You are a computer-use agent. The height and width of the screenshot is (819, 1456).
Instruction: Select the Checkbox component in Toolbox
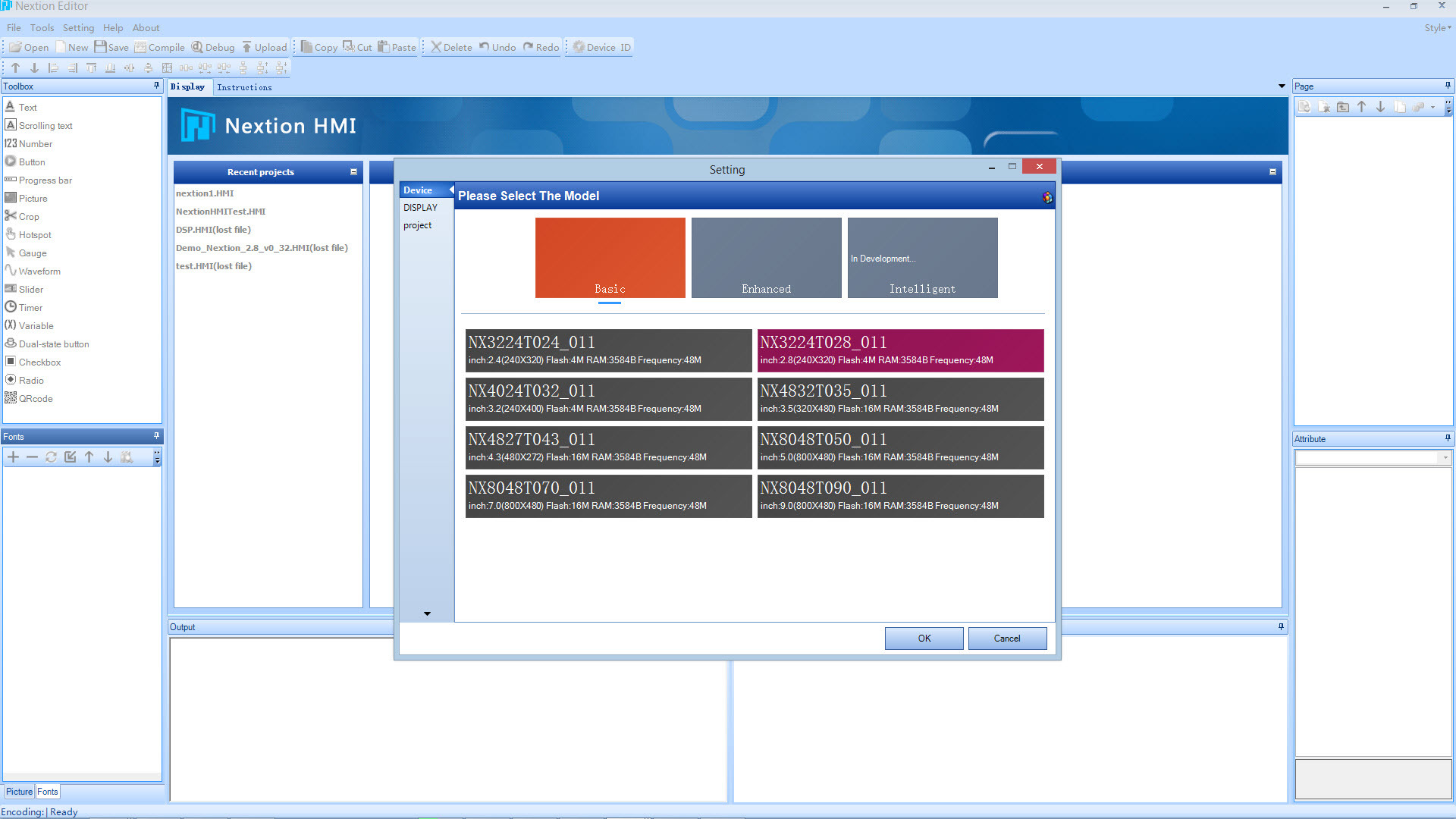point(39,362)
